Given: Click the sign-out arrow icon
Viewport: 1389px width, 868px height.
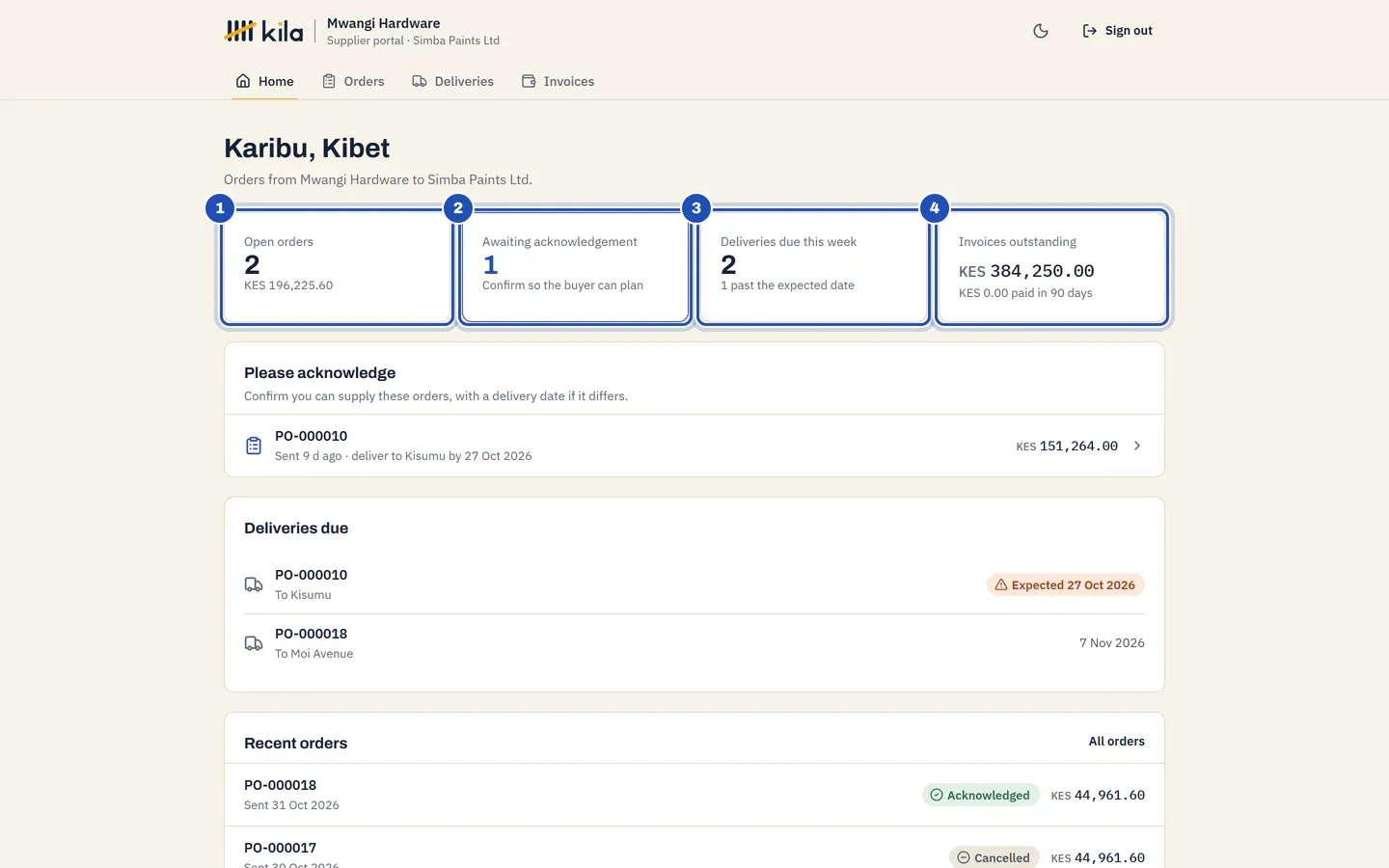Looking at the screenshot, I should point(1090,31).
